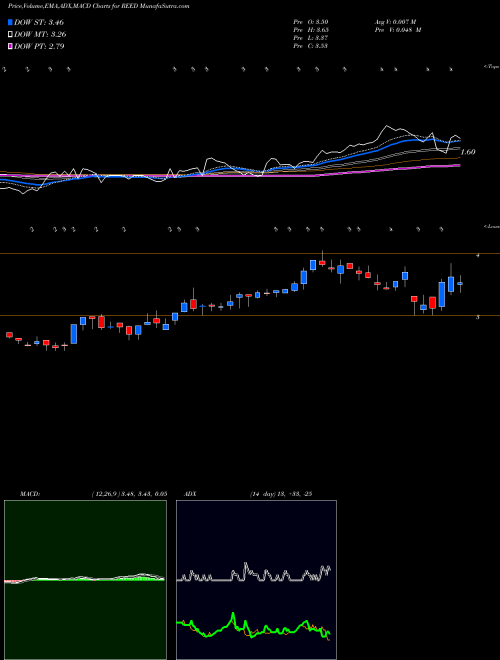Click the chart title mentioning REED MunafaSutra.com
This screenshot has width=500, height=660.
[x=99, y=6]
